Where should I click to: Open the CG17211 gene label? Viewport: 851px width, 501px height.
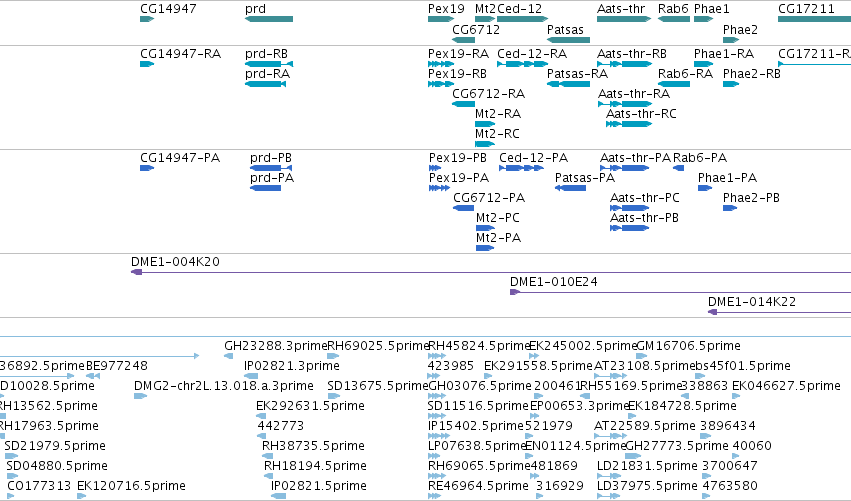[806, 9]
